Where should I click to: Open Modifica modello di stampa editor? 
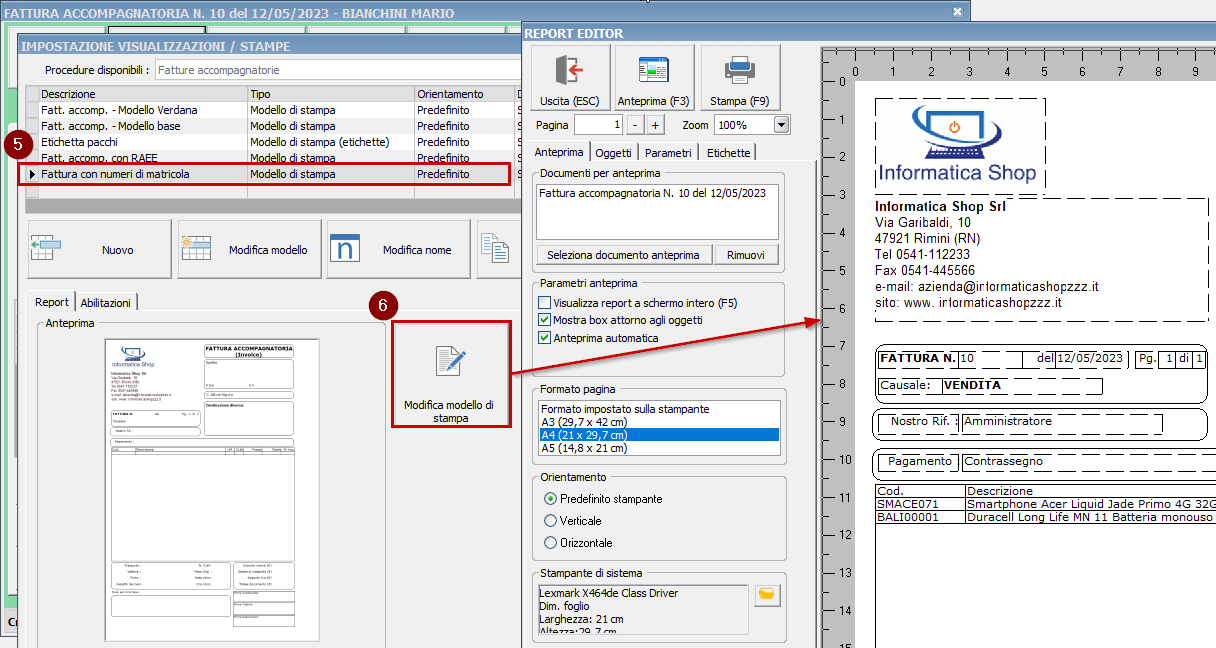449,374
